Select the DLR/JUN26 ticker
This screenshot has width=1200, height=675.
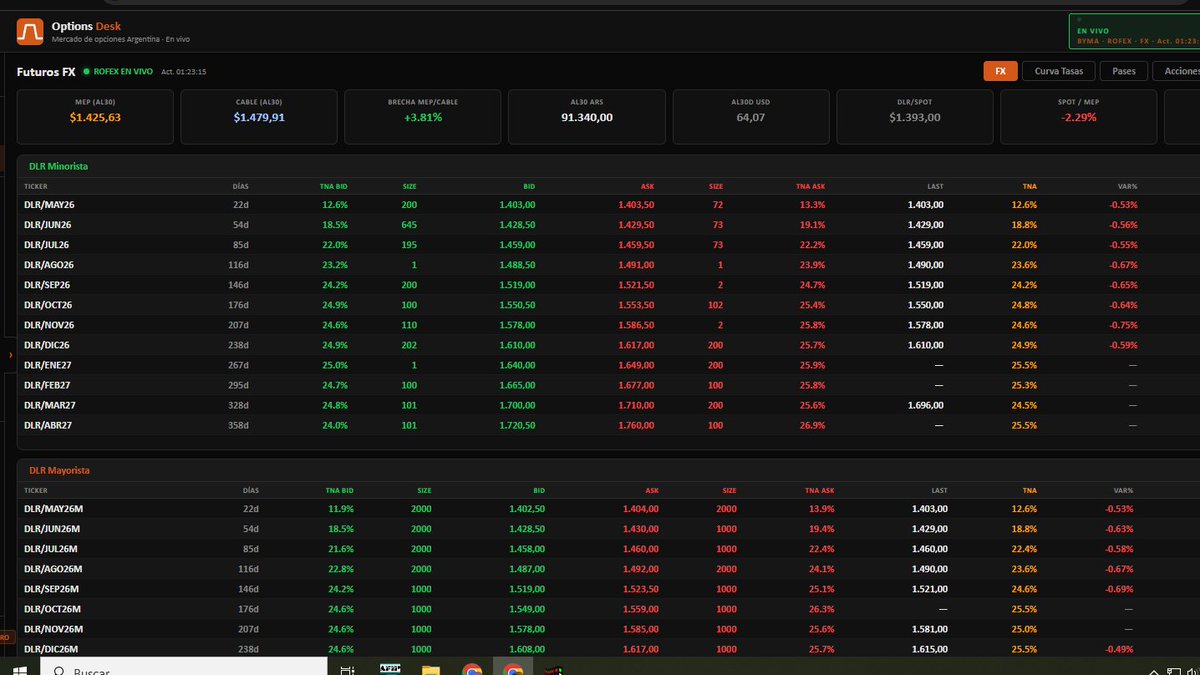coord(49,225)
